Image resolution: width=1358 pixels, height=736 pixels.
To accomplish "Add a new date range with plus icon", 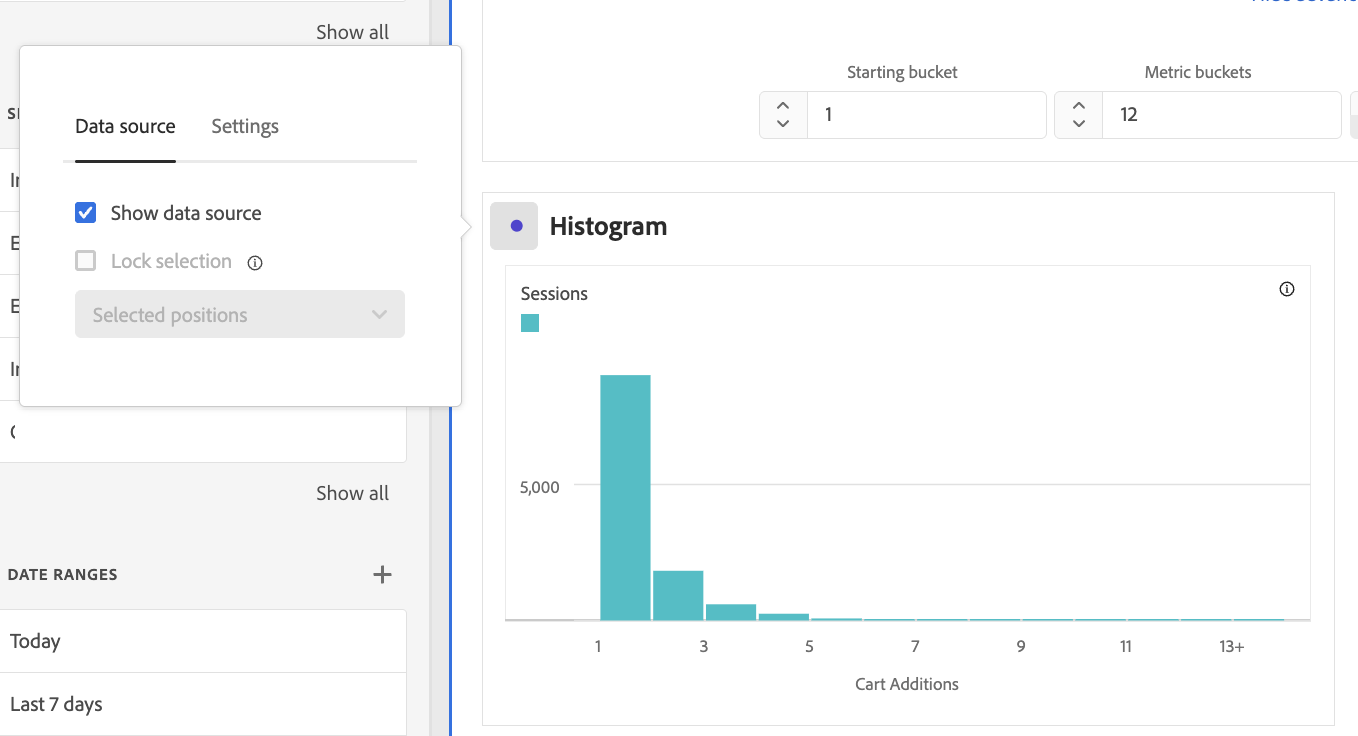I will pos(382,574).
